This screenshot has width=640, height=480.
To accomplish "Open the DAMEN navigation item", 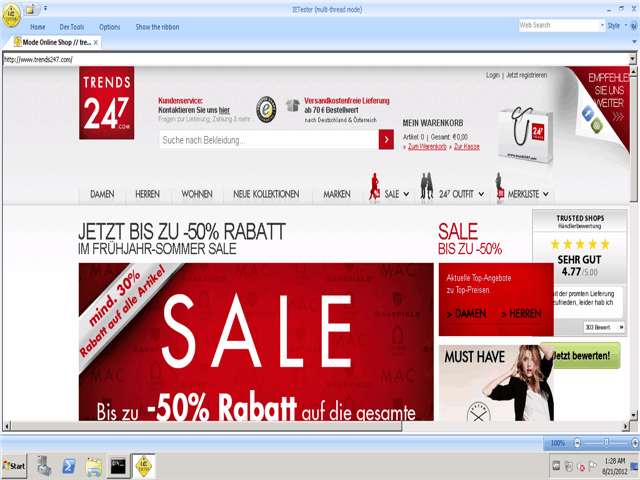I will [102, 194].
